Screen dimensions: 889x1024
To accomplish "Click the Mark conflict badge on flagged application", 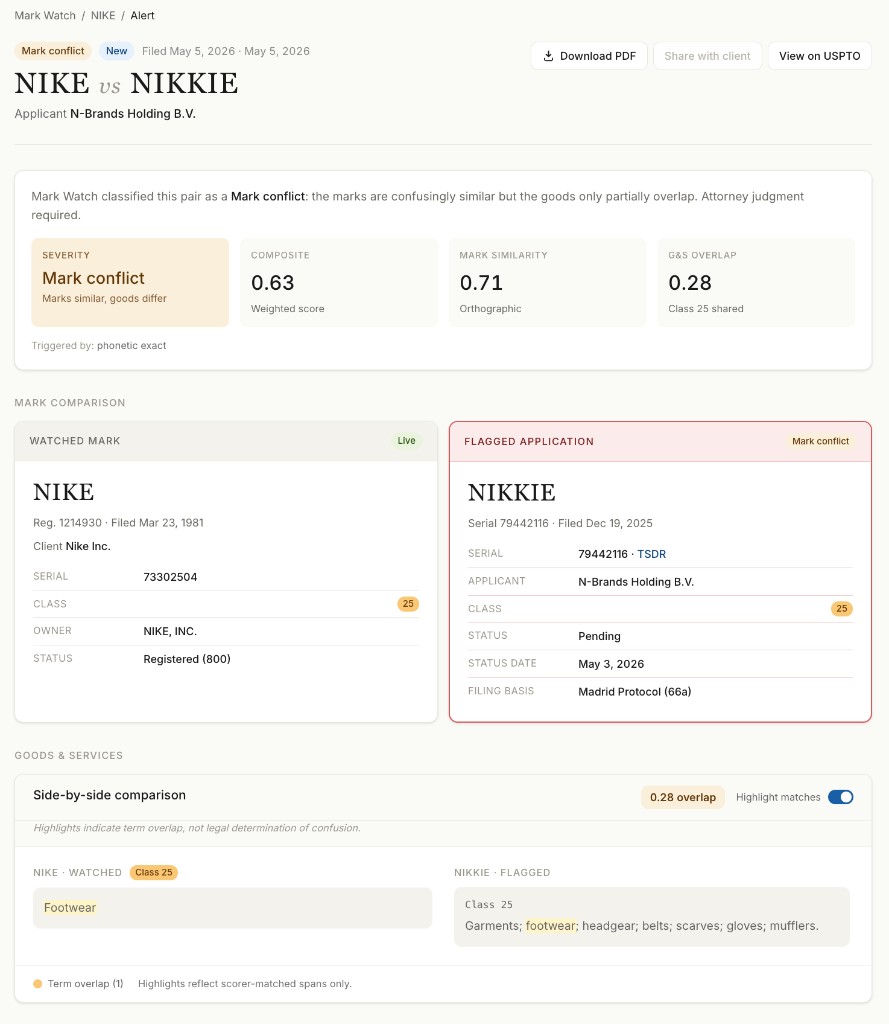I will 820,441.
